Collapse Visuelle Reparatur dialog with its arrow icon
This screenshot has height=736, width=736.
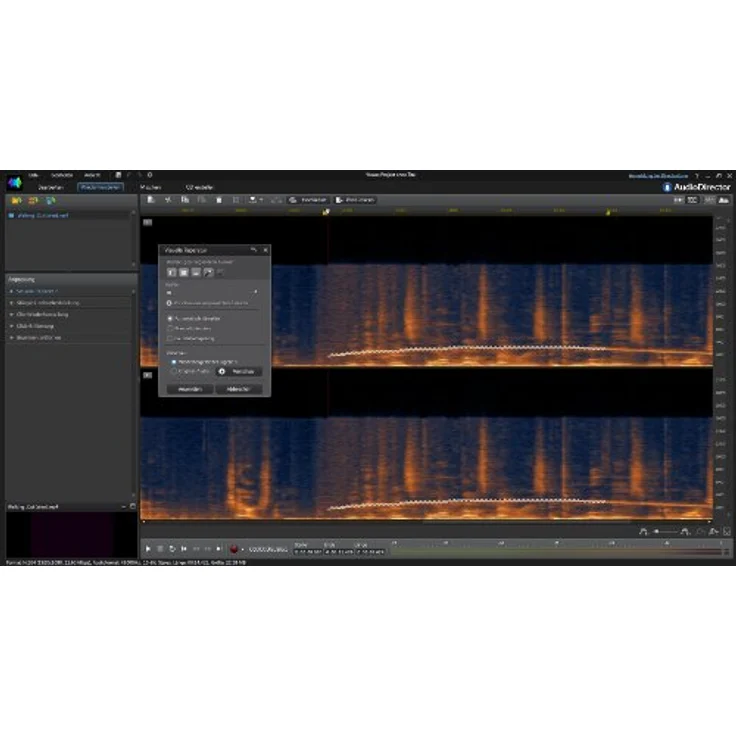coord(254,250)
